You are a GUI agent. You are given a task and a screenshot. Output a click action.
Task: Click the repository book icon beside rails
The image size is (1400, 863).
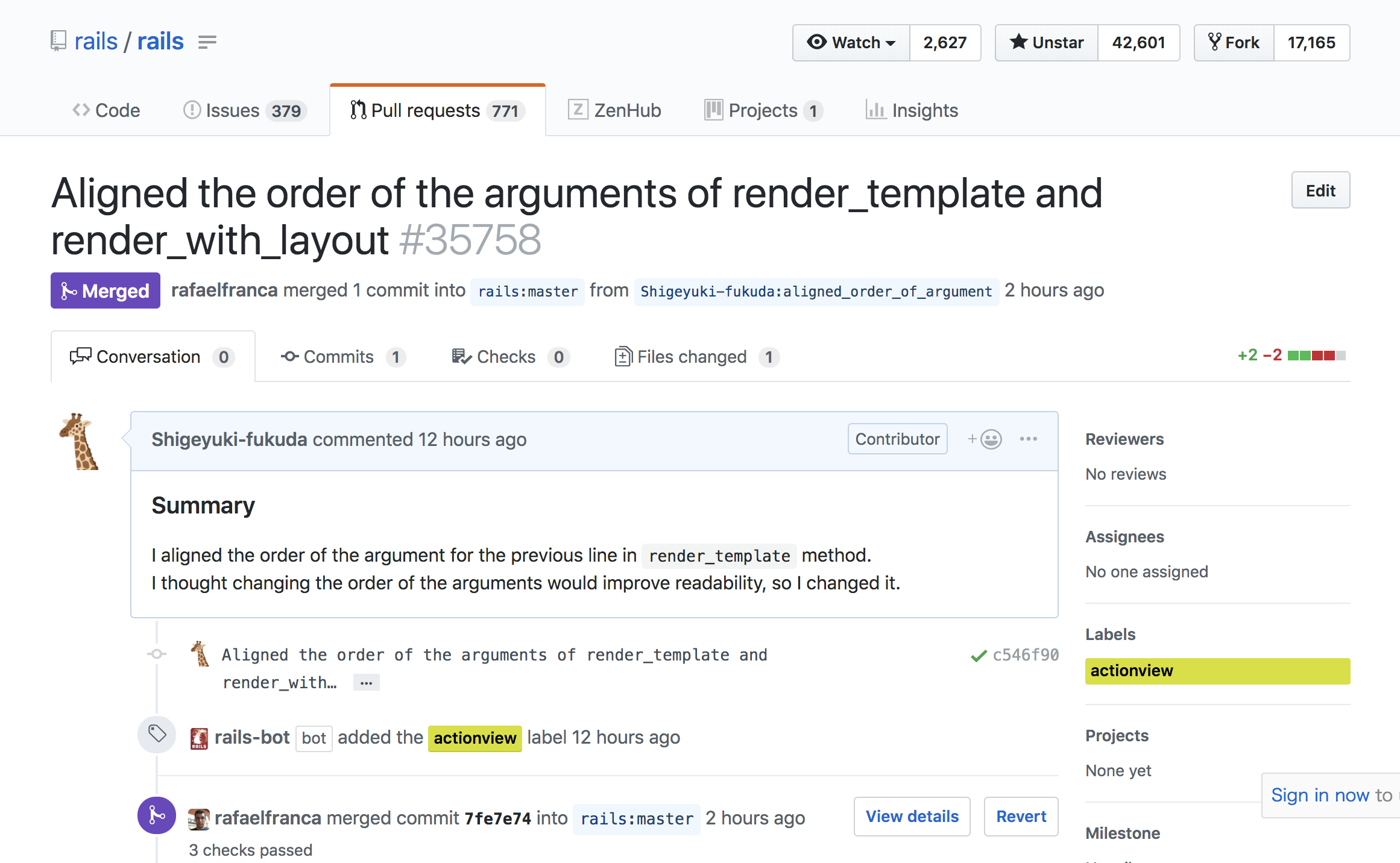click(x=58, y=41)
